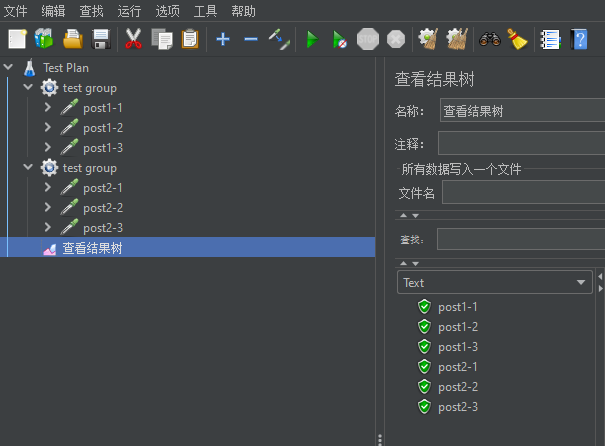The image size is (605, 446).
Task: Open the 选项 menu
Action: click(167, 11)
